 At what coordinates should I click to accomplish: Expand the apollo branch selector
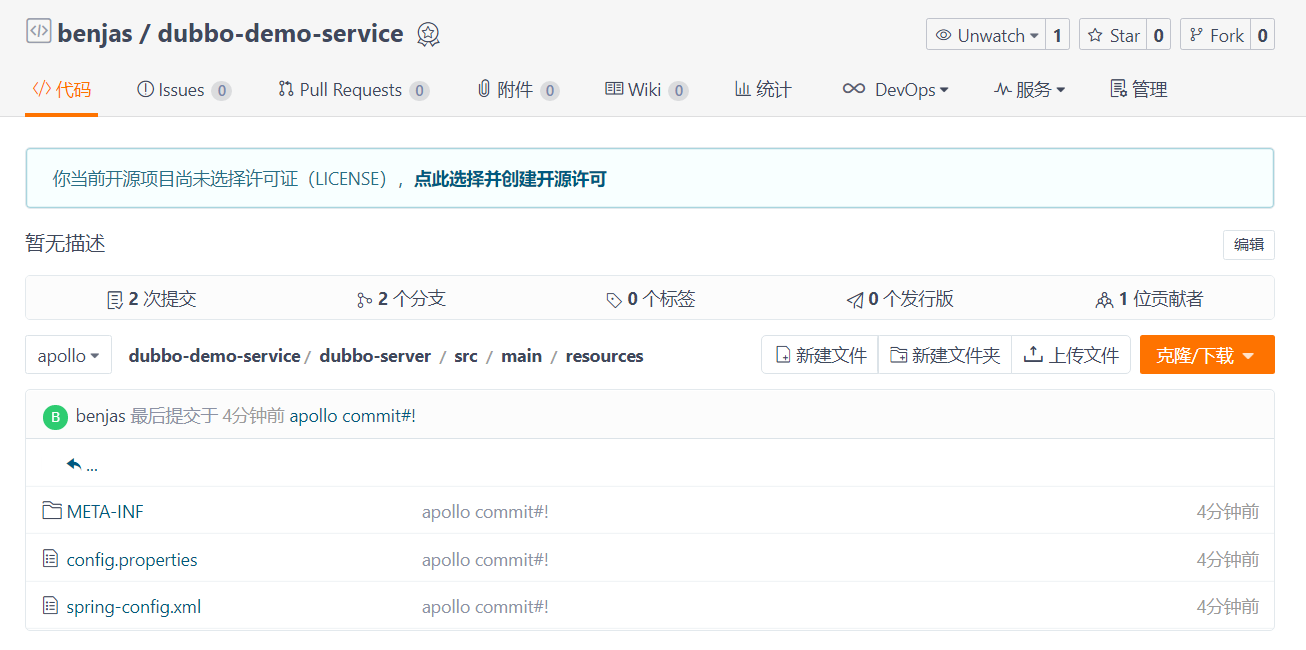(68, 356)
